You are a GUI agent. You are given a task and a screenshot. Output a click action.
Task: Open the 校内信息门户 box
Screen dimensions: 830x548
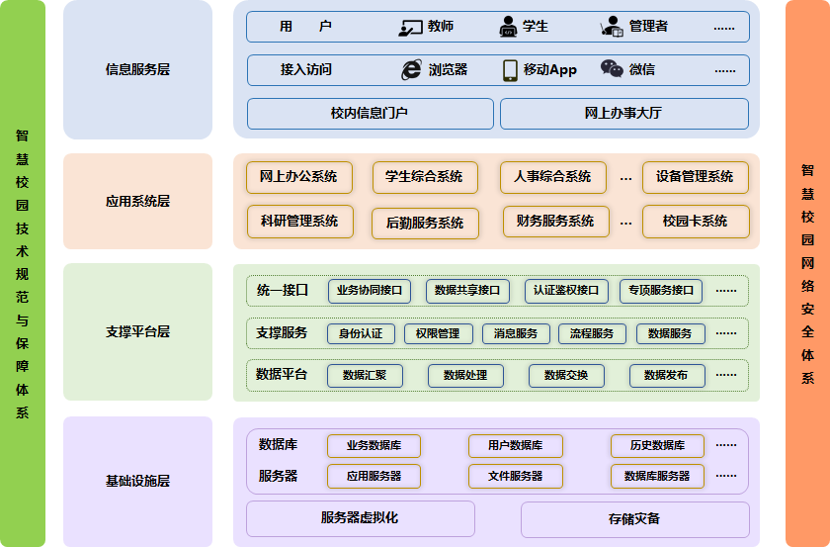(370, 114)
